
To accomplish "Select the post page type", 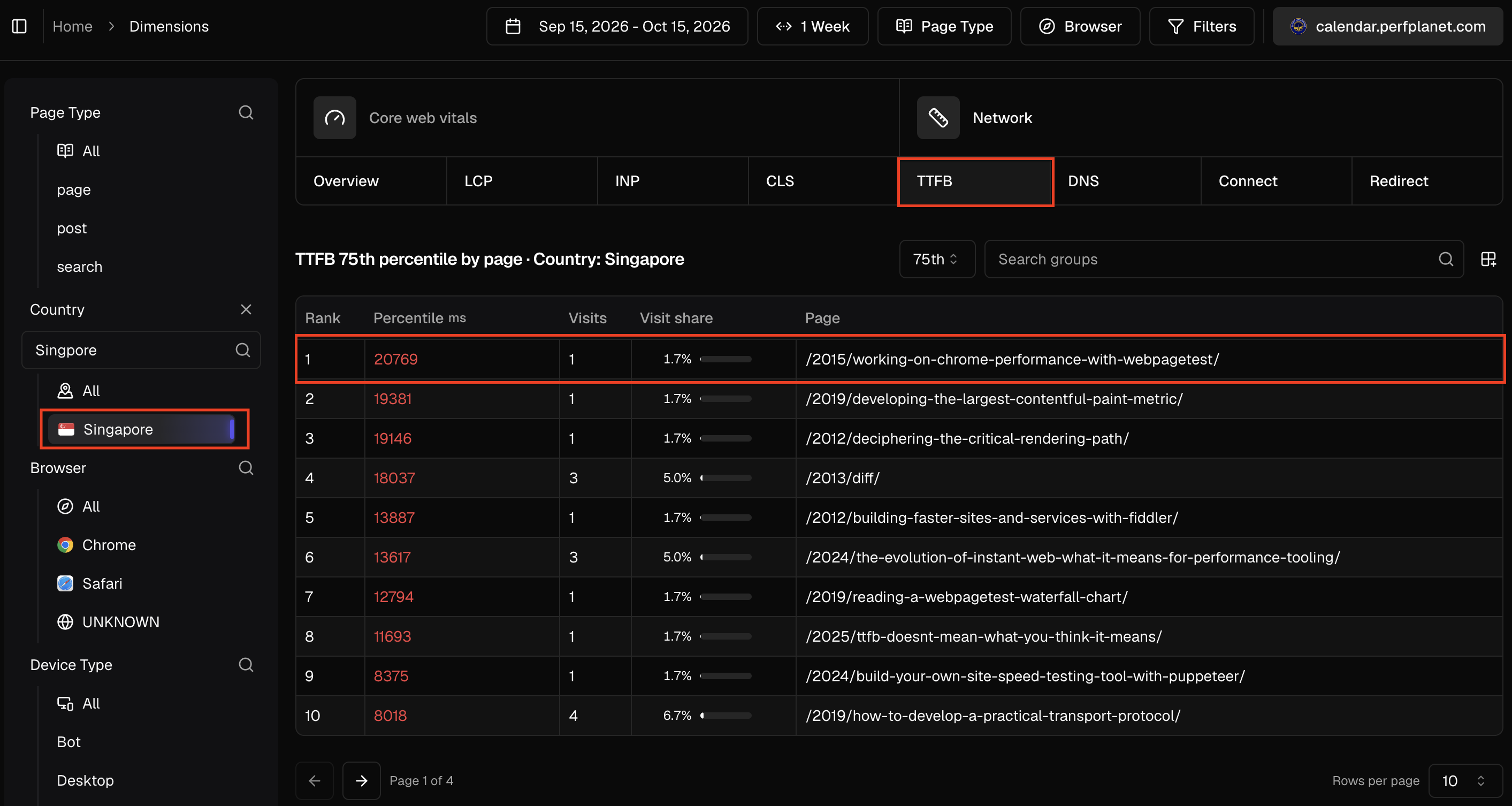I will (72, 228).
